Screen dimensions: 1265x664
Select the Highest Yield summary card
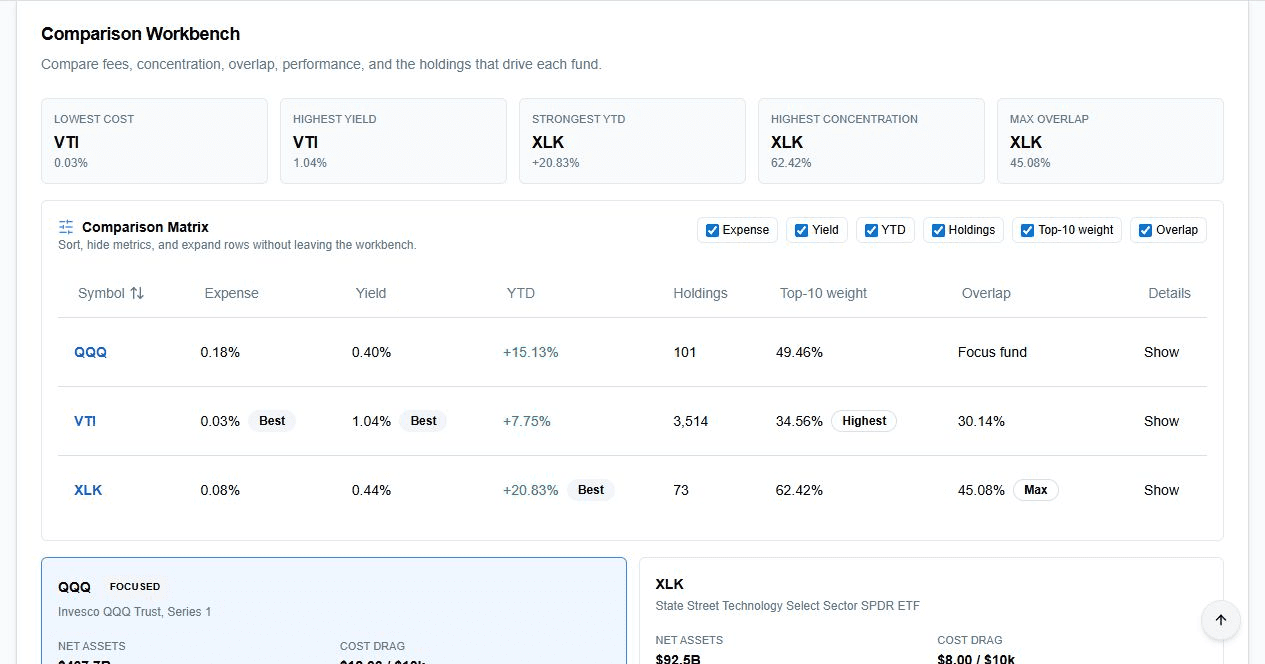(x=393, y=141)
